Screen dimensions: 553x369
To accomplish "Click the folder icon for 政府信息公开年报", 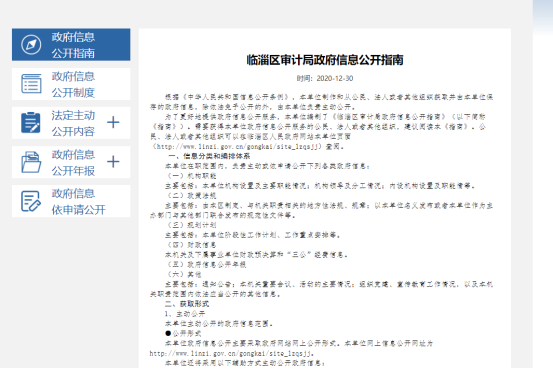I will point(31,162).
